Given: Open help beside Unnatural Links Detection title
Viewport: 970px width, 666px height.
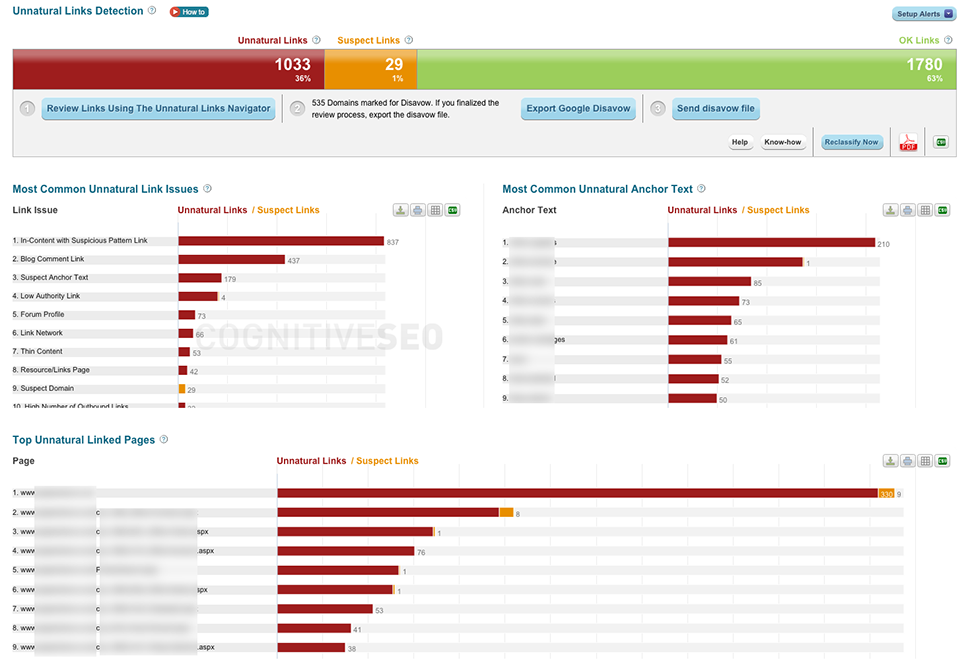Looking at the screenshot, I should (x=152, y=11).
